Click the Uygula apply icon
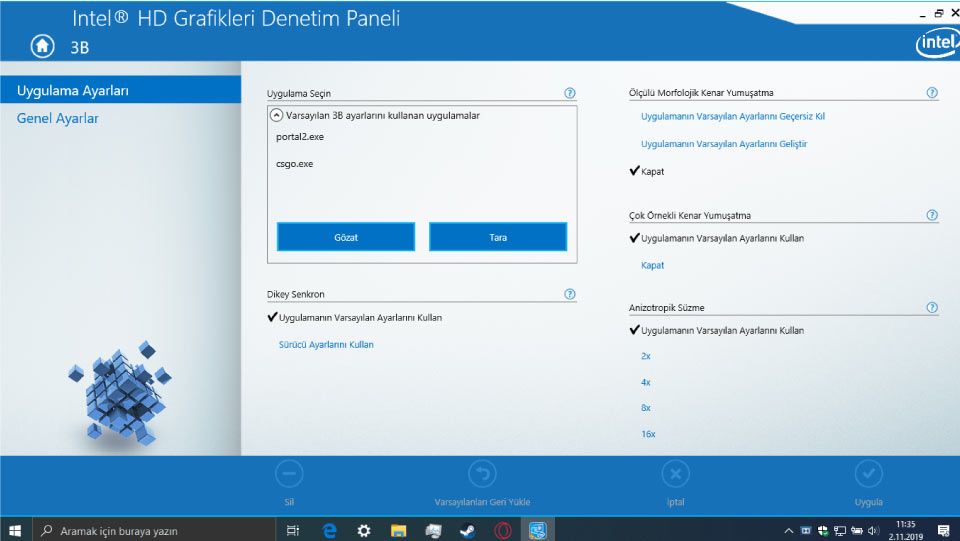 (x=868, y=474)
